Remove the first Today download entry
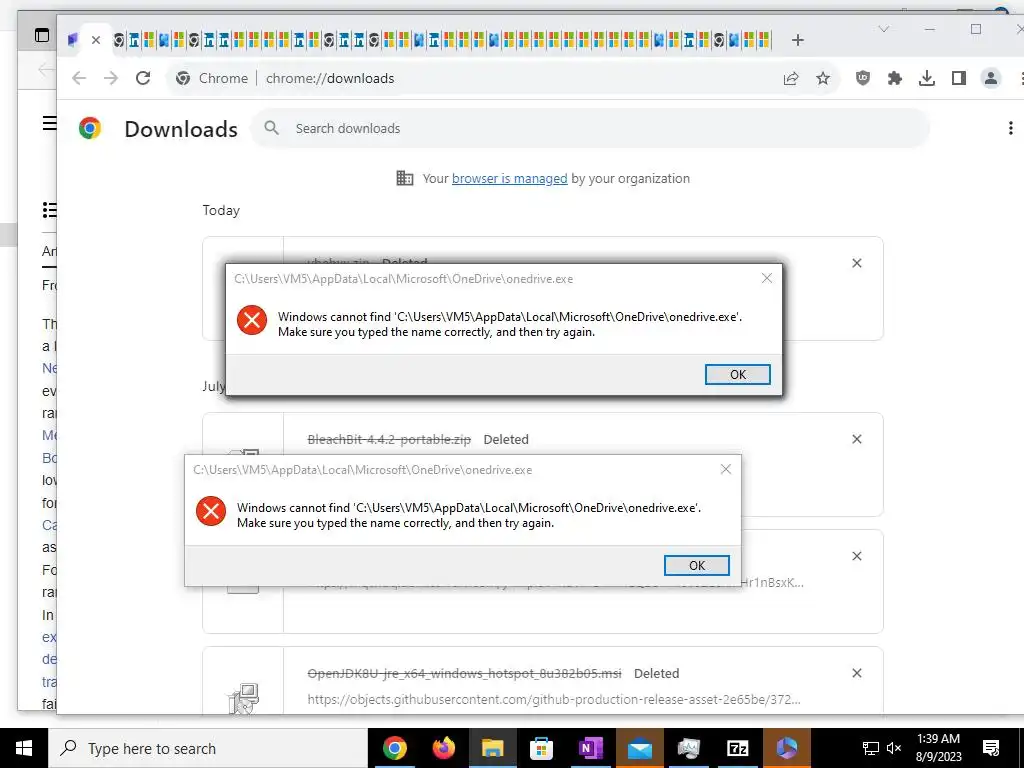1024x768 pixels. pyautogui.click(x=857, y=263)
